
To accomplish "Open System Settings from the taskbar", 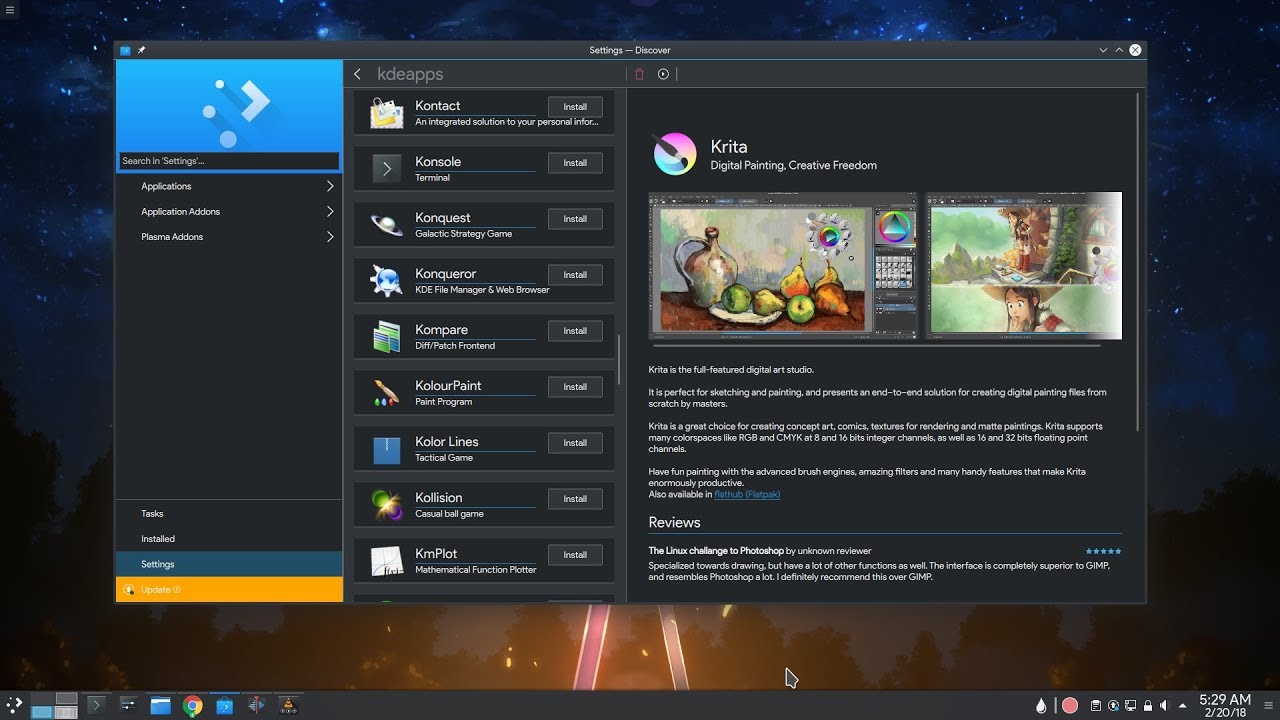I will (128, 705).
